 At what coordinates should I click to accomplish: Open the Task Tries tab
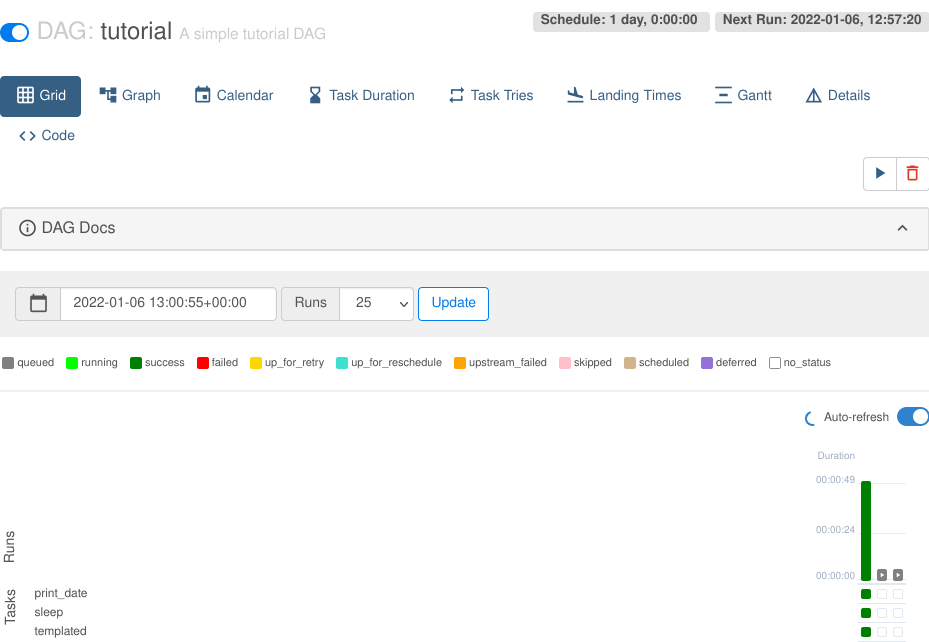[x=491, y=95]
